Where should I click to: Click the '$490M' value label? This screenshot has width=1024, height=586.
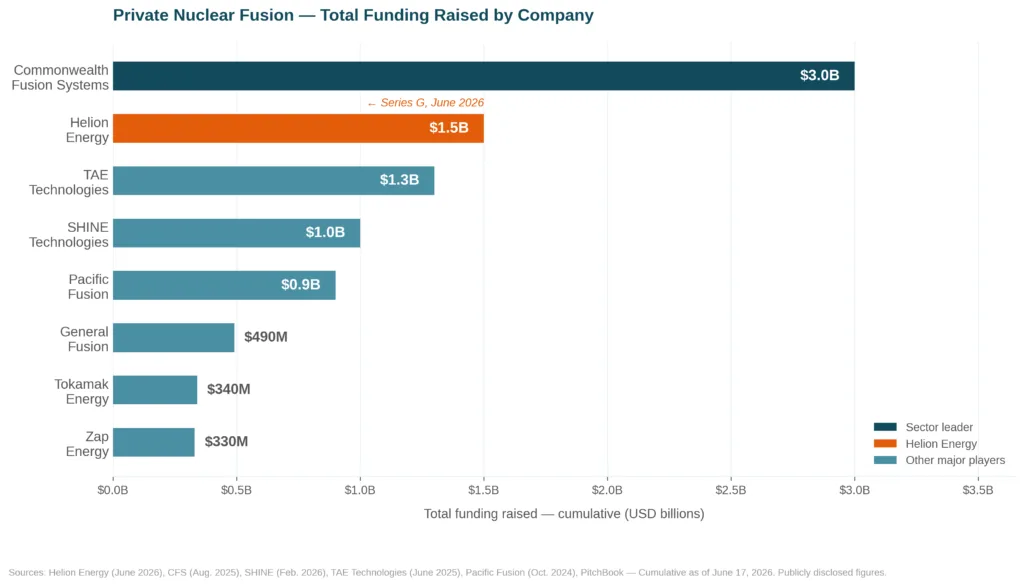tap(266, 337)
